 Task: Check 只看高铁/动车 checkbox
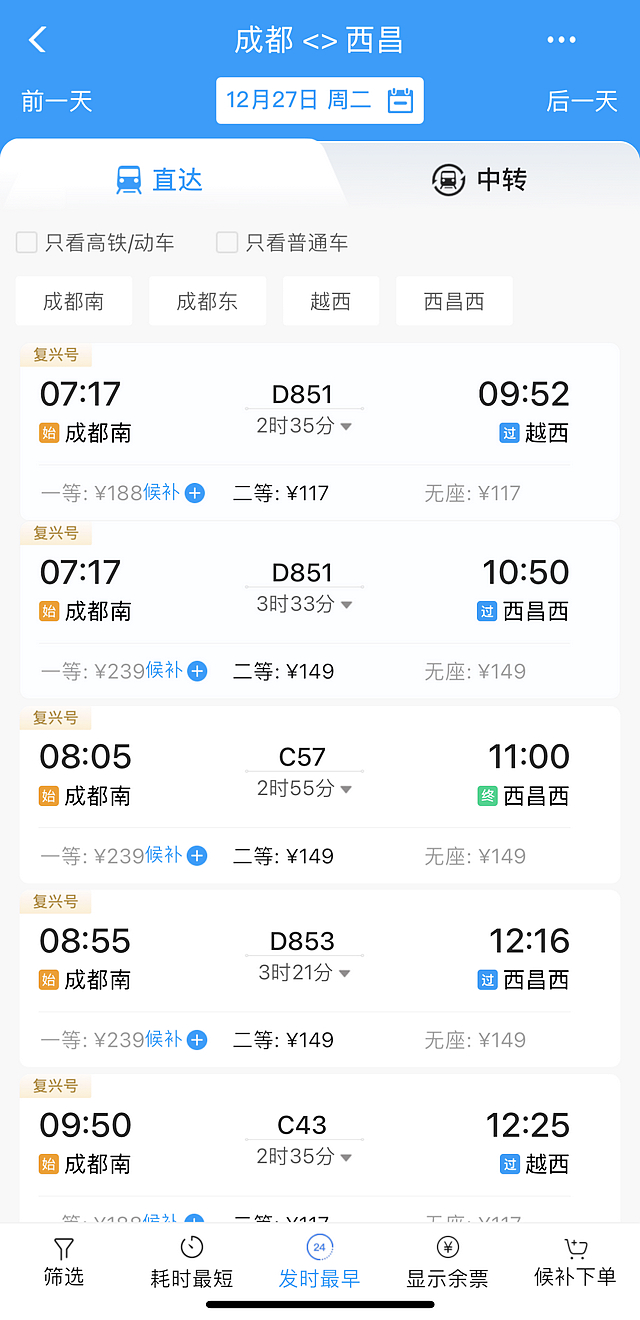(x=27, y=242)
